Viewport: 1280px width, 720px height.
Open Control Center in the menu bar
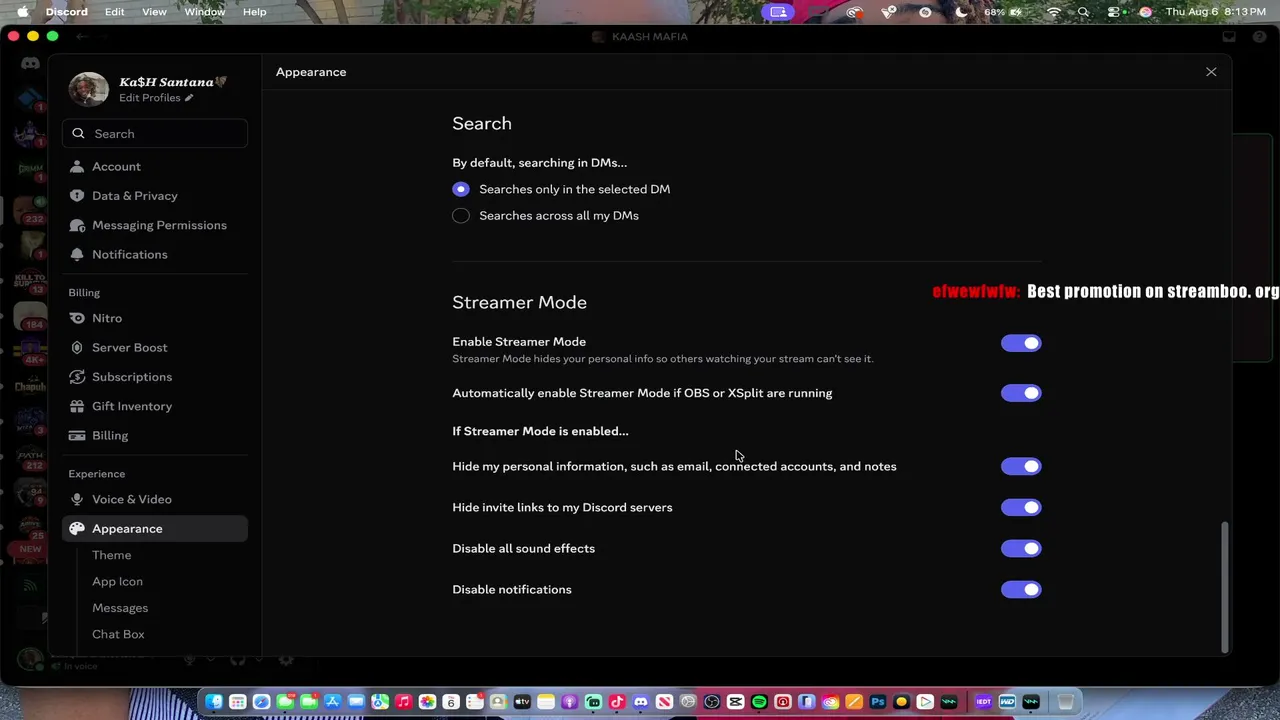[x=1114, y=12]
